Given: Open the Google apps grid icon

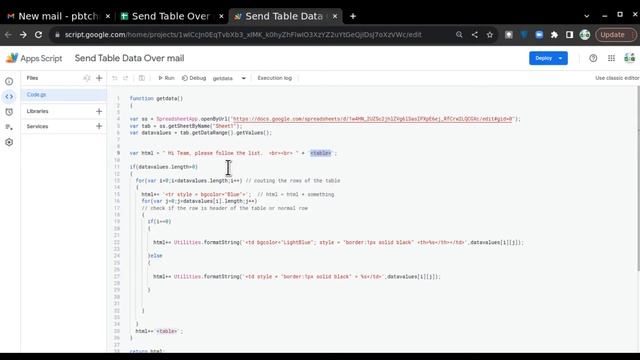Looking at the screenshot, I should (x=611, y=58).
